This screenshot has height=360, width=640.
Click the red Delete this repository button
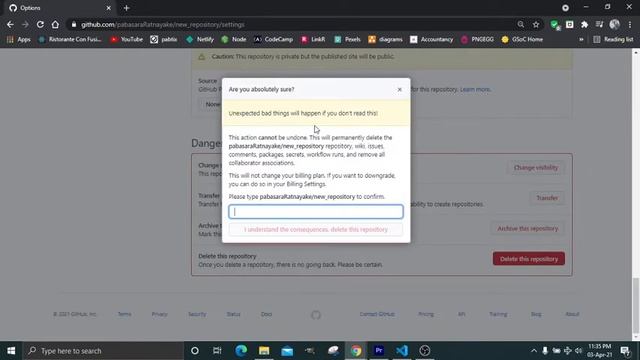[529, 259]
